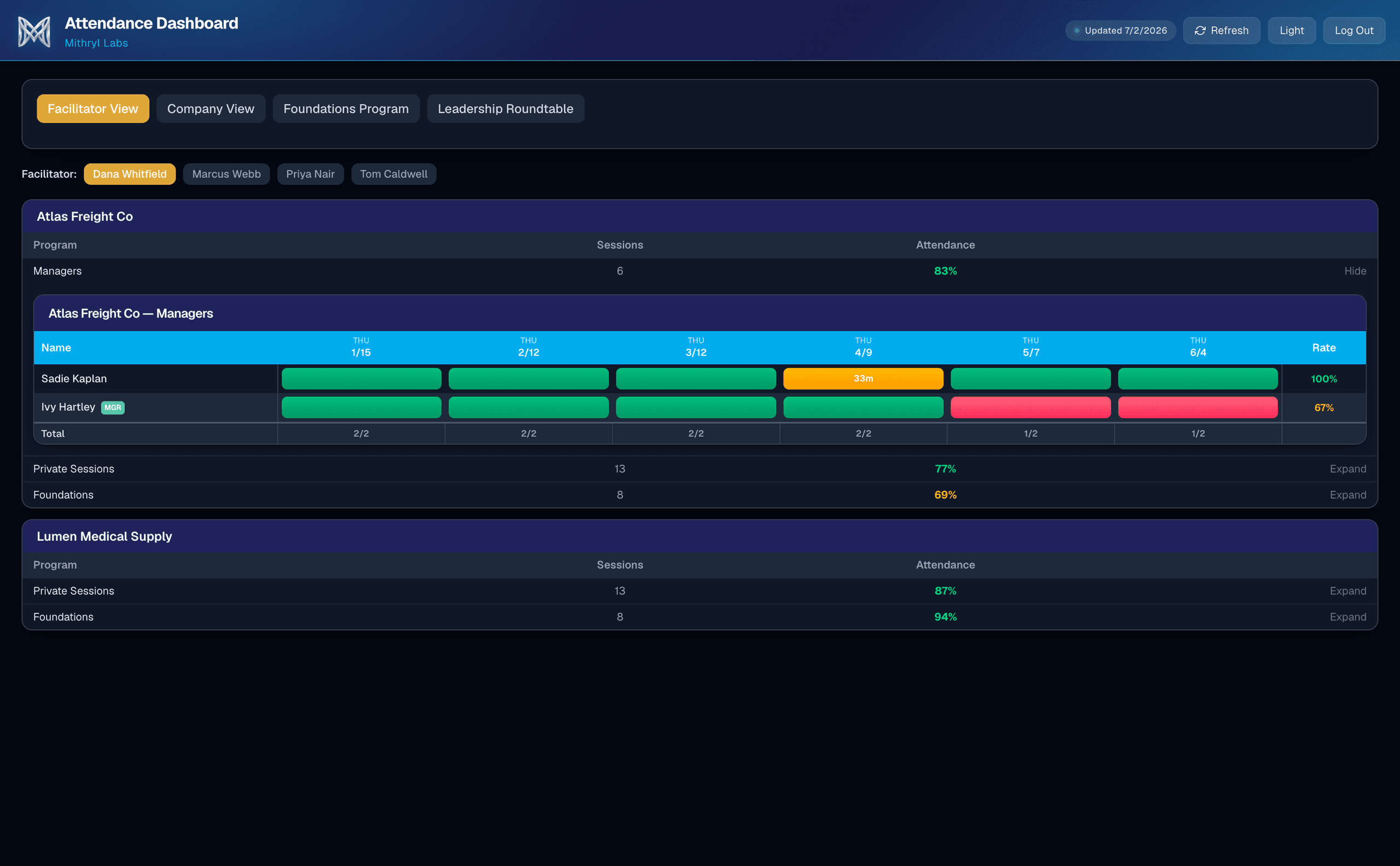Click Ivy Hartley's red 5/7 absence bar

pos(1030,407)
